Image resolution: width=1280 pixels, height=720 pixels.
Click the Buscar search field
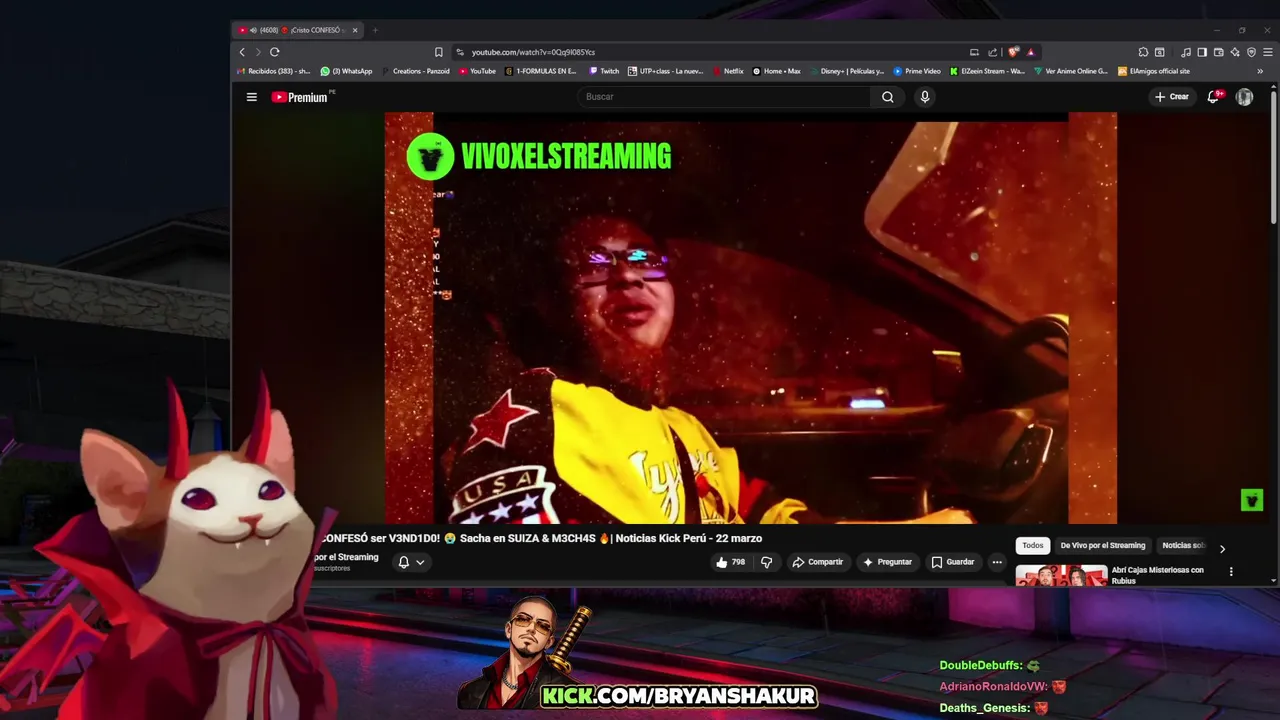click(x=724, y=97)
